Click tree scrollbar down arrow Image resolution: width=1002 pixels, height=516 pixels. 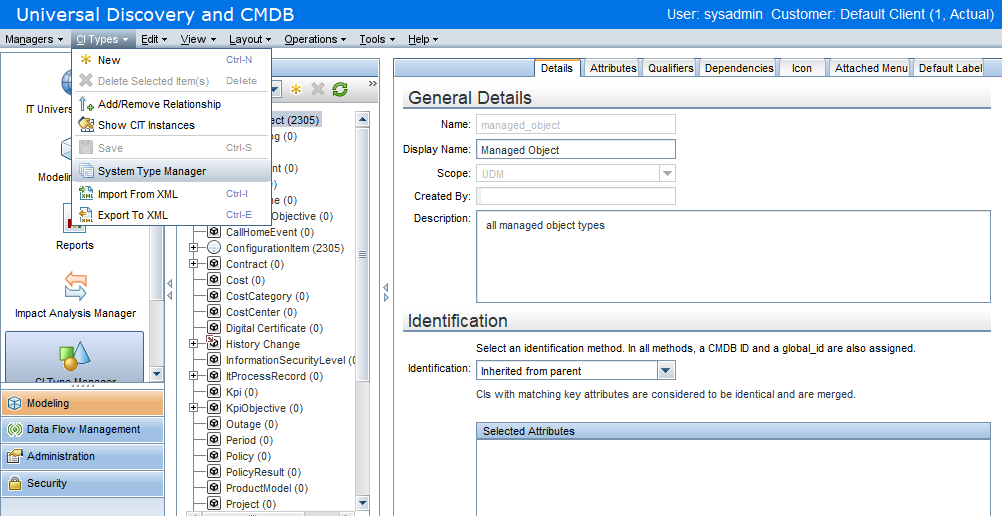click(362, 503)
